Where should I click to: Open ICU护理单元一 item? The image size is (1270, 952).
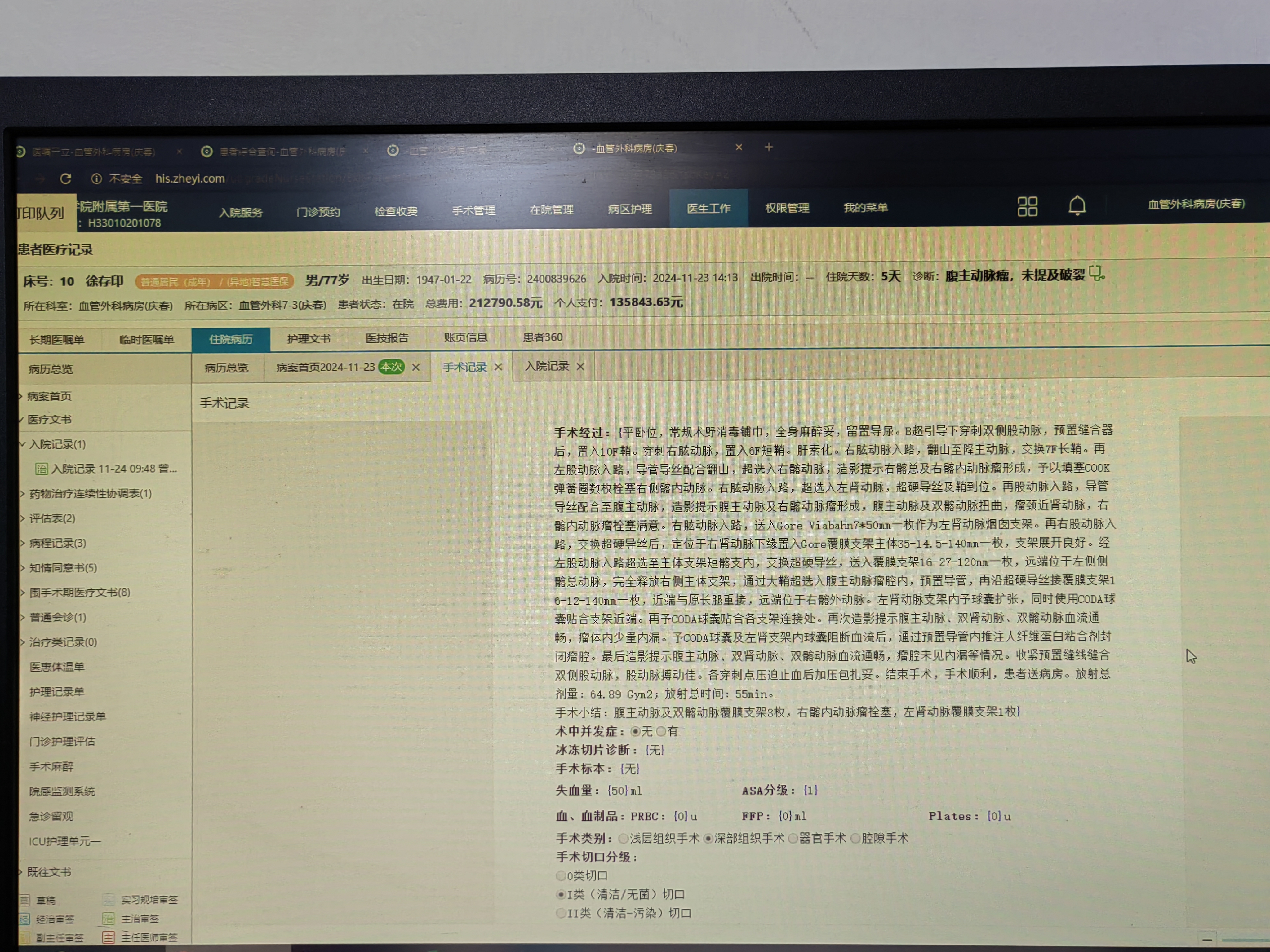[65, 841]
